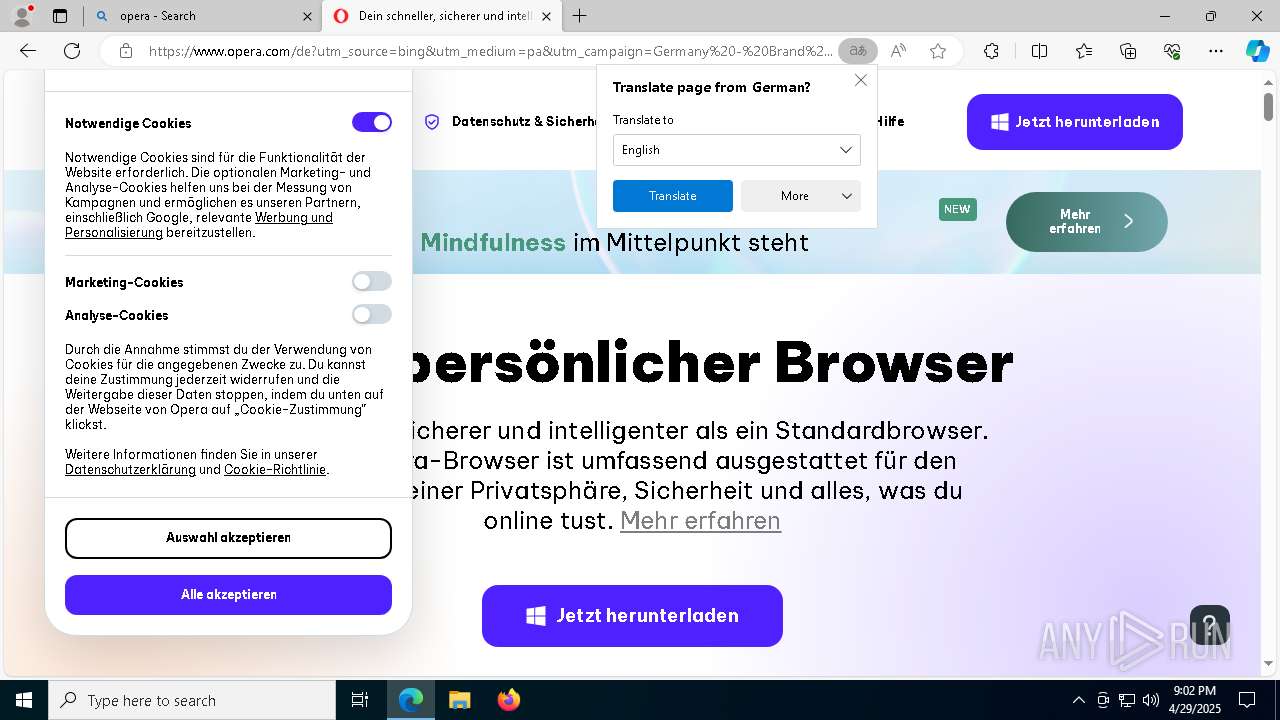Open the clock showing 9:02 PM
This screenshot has width=1280, height=720.
click(1194, 700)
